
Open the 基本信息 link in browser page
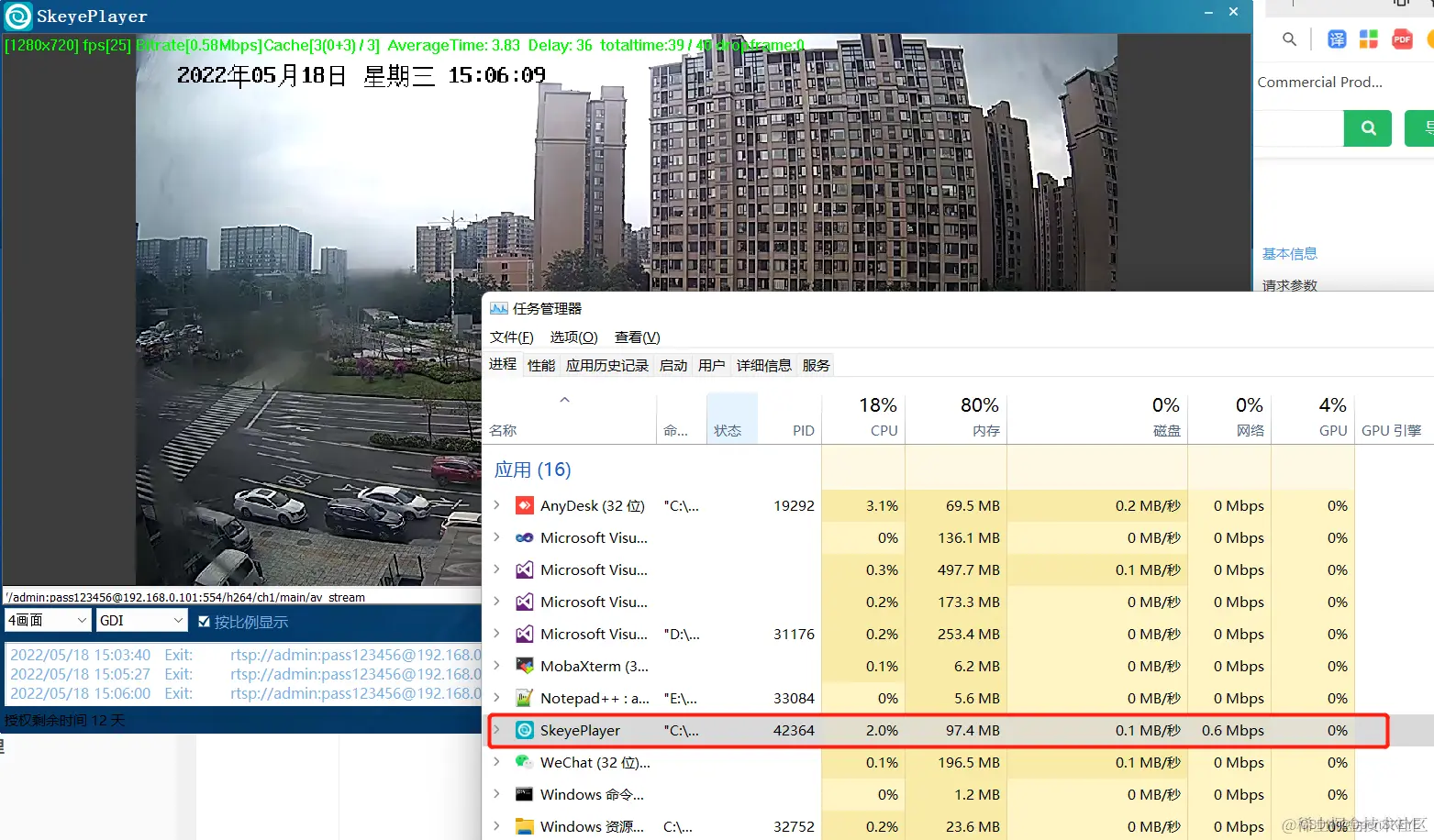[x=1289, y=254]
